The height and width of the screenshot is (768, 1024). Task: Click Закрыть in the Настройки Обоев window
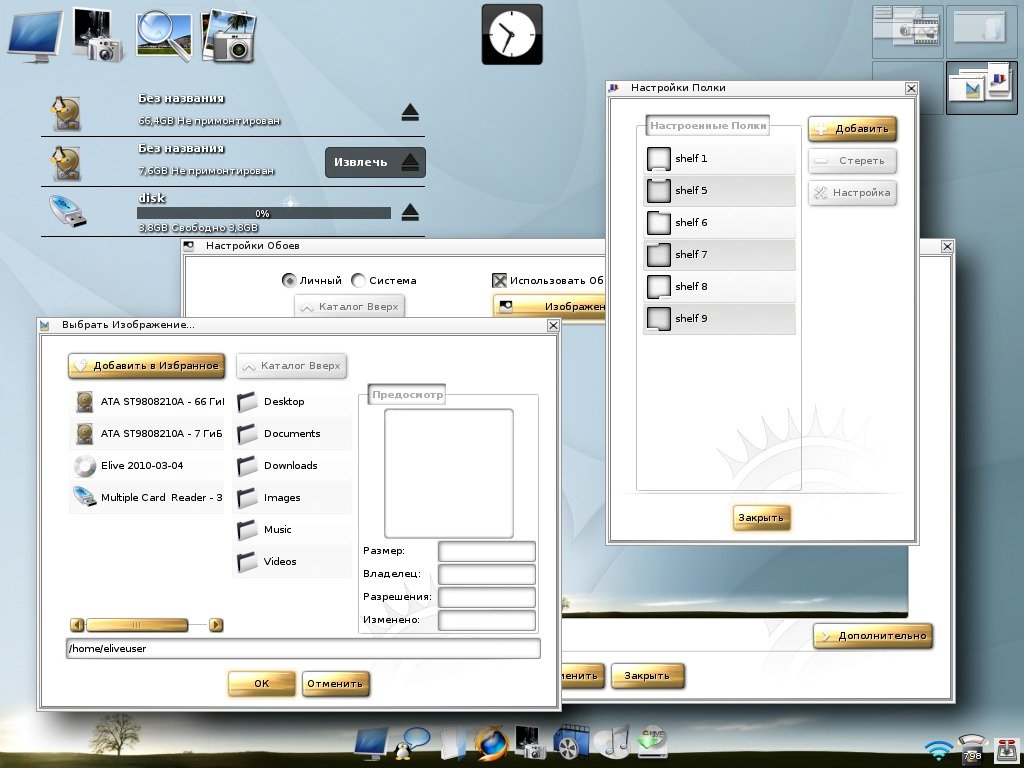click(x=647, y=675)
